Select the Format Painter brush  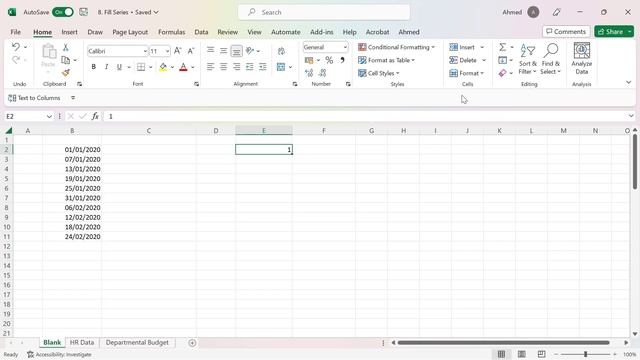coord(65,73)
